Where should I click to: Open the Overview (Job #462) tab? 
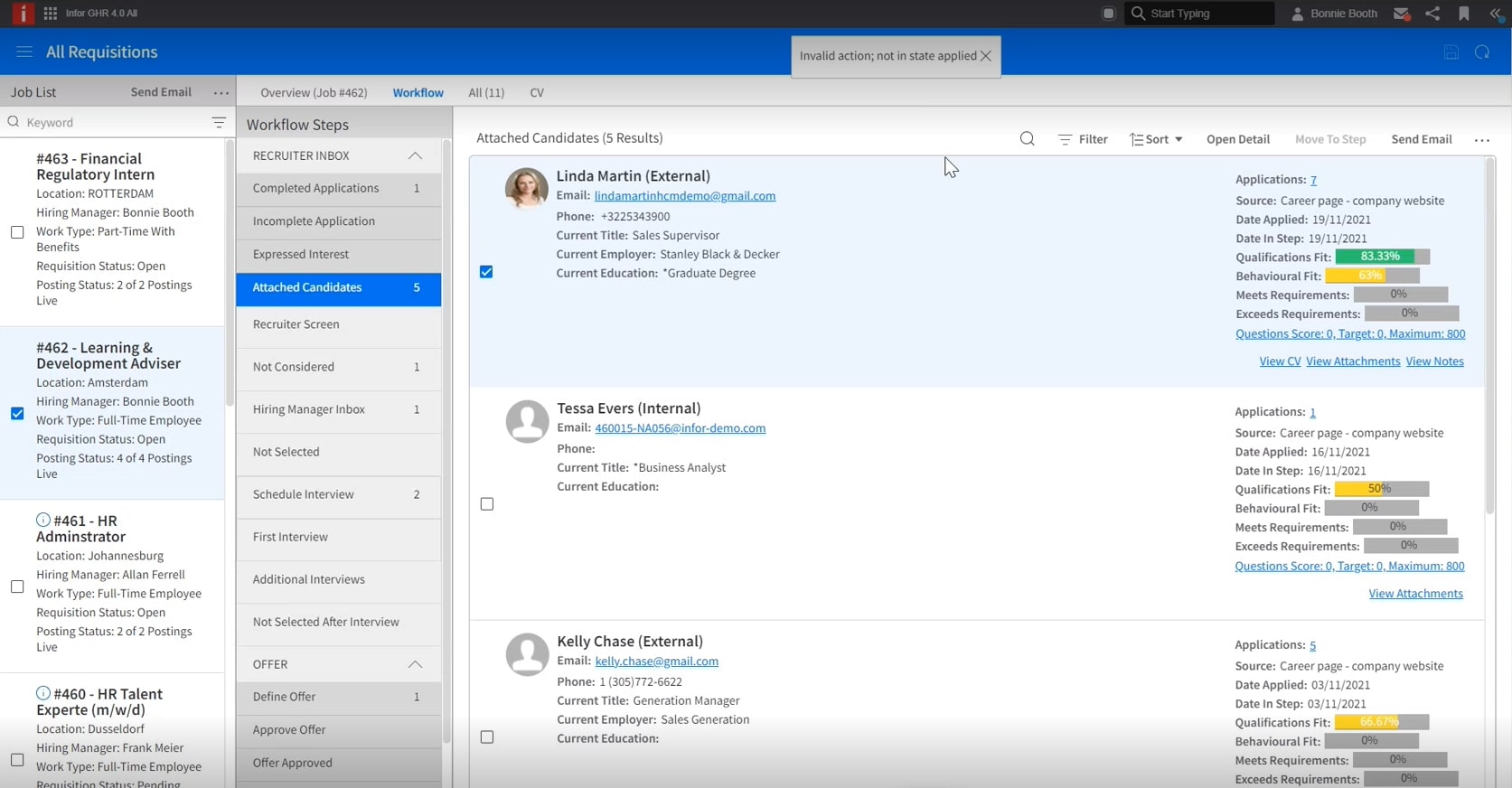tap(314, 92)
